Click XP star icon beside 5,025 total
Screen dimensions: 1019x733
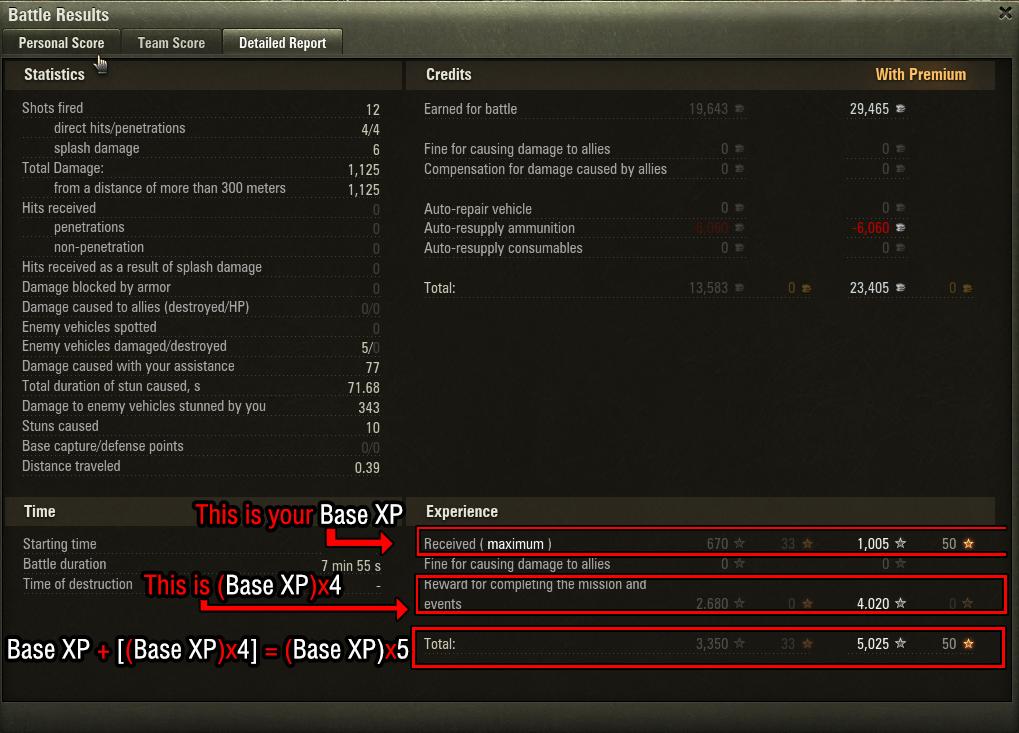[900, 643]
